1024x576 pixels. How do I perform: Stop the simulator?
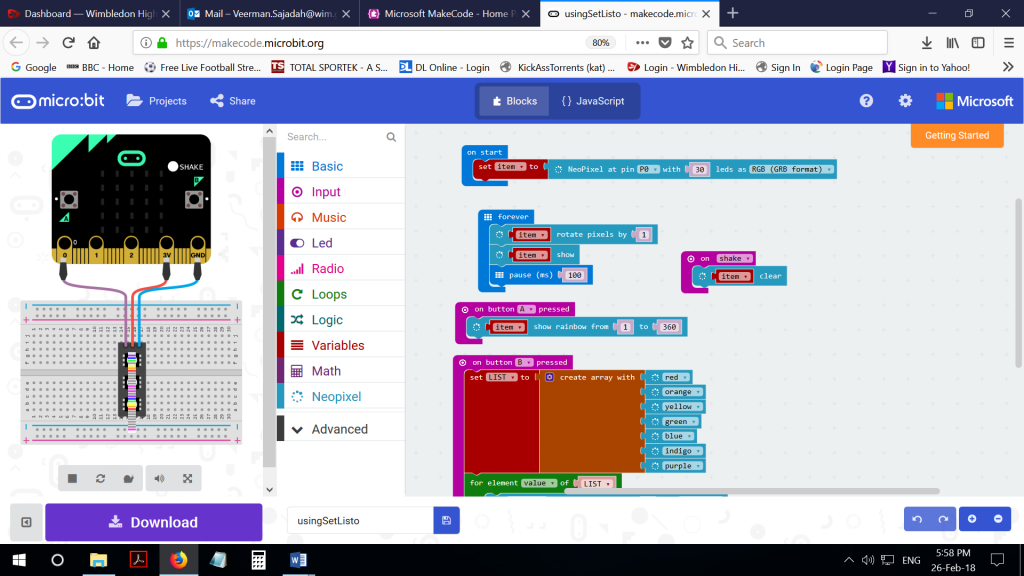click(72, 479)
